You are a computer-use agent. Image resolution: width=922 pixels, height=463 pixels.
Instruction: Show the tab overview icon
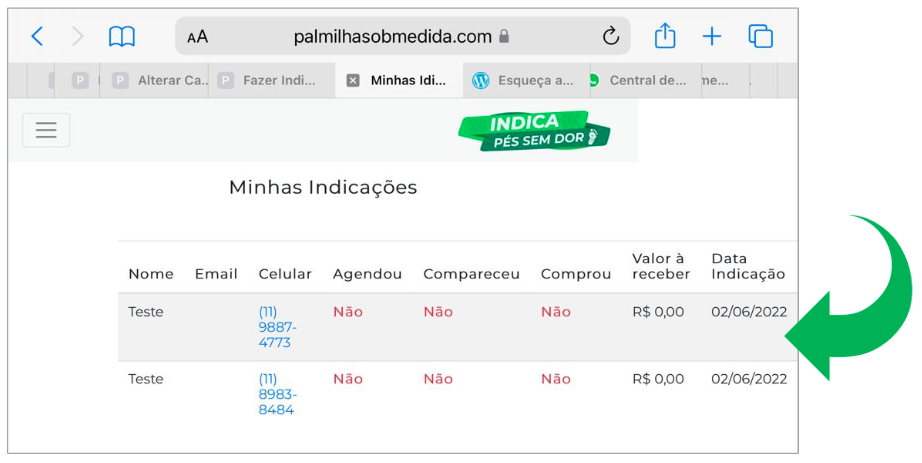click(760, 36)
